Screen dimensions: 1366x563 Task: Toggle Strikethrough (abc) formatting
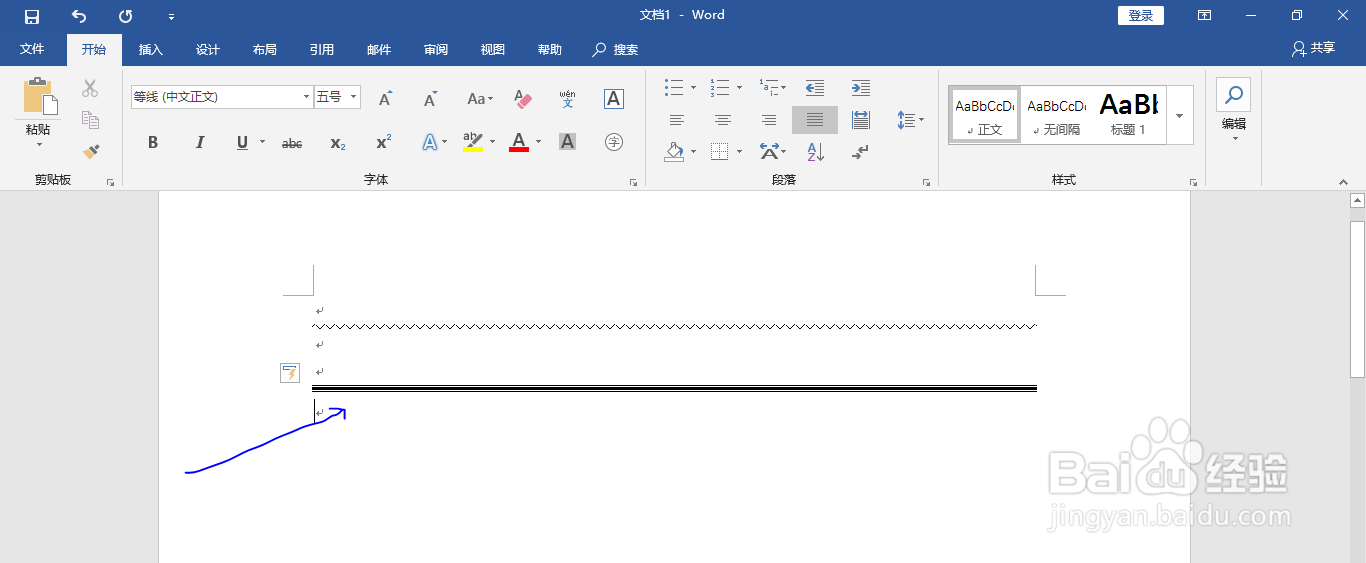tap(292, 143)
